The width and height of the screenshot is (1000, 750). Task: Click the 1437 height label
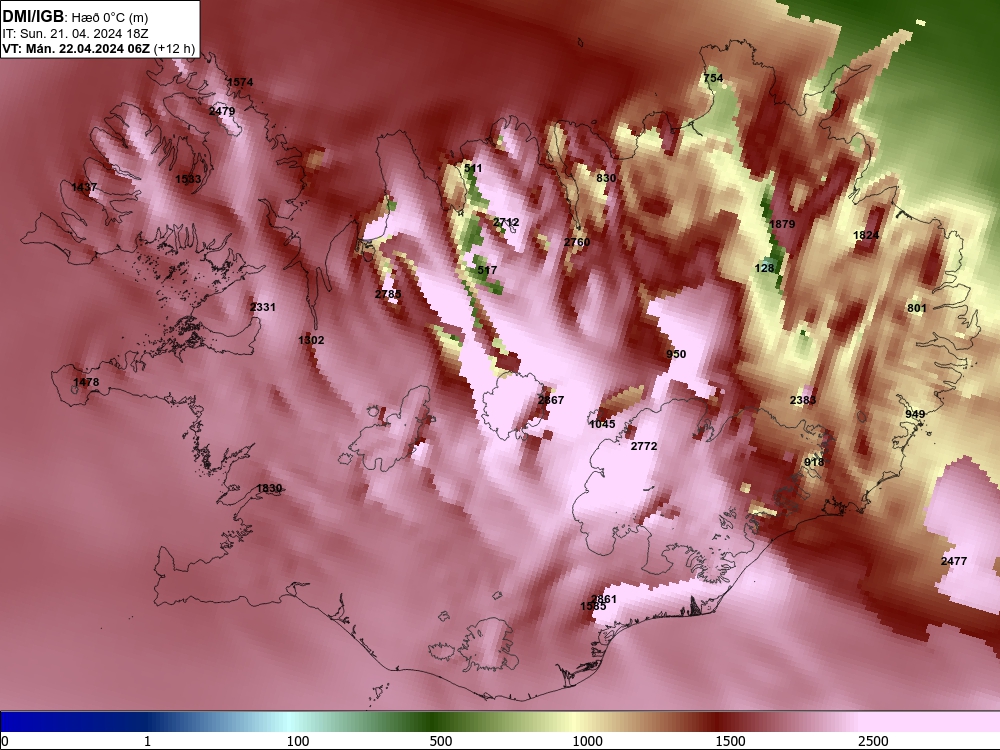click(84, 187)
